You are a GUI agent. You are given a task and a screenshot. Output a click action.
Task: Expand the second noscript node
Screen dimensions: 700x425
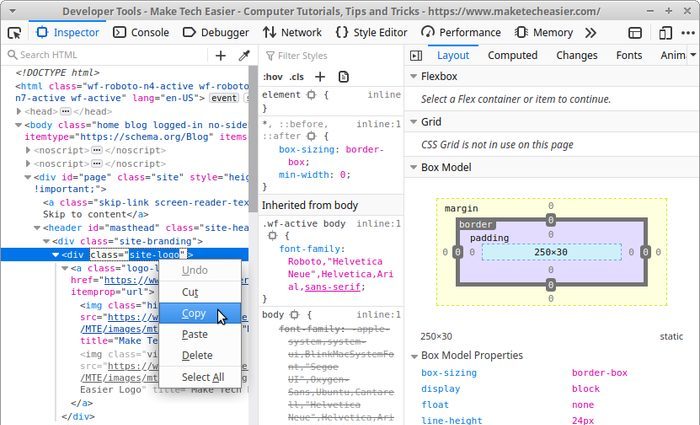(28, 163)
